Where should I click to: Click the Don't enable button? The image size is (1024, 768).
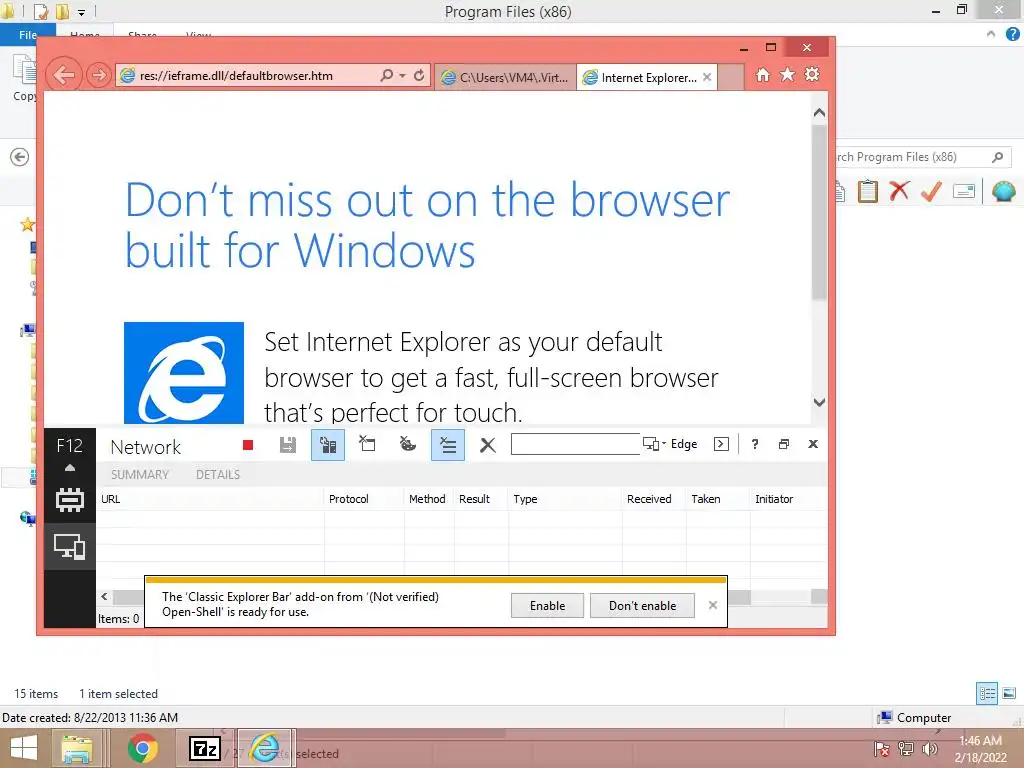[x=642, y=605]
